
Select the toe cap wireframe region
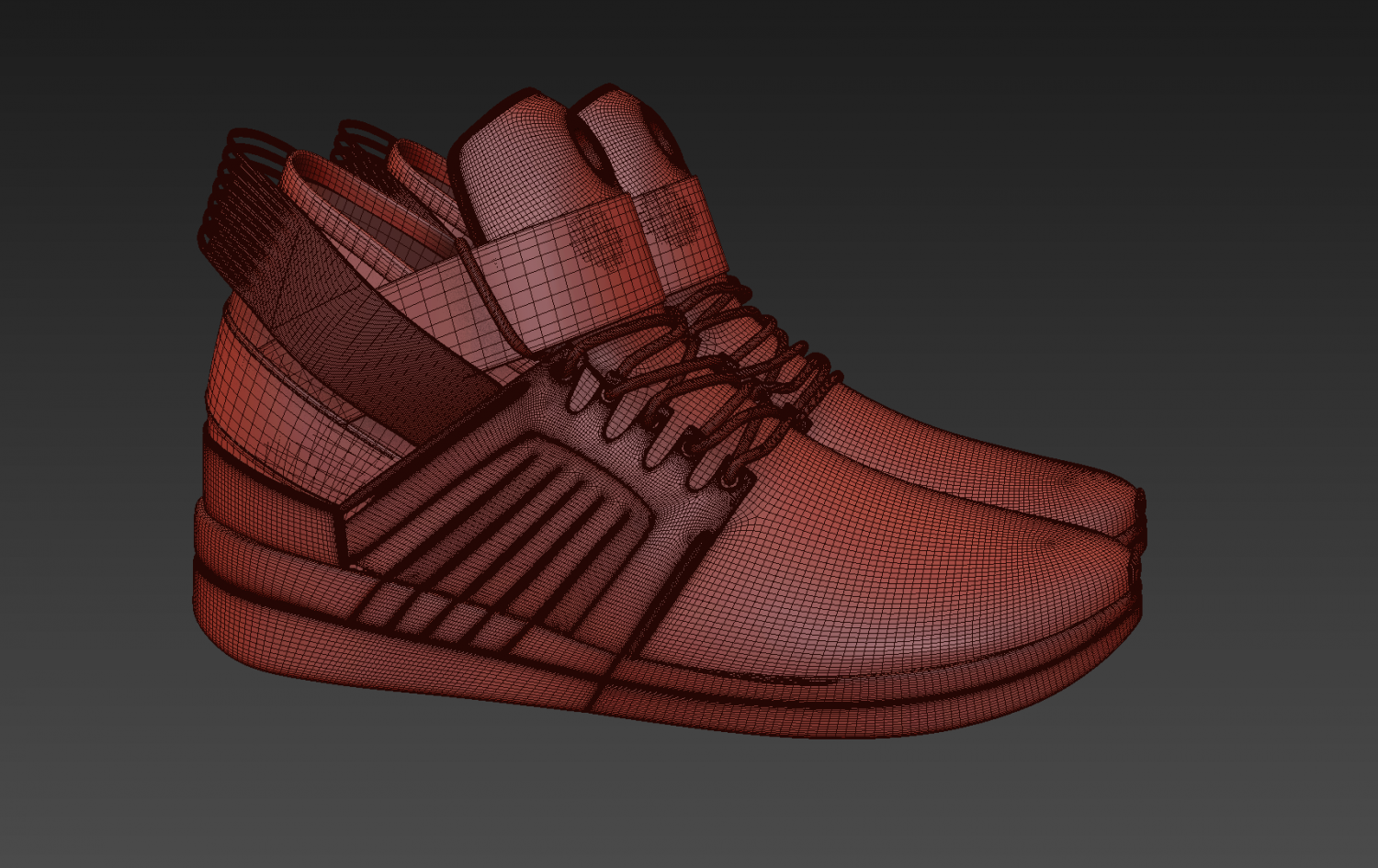(1056, 514)
